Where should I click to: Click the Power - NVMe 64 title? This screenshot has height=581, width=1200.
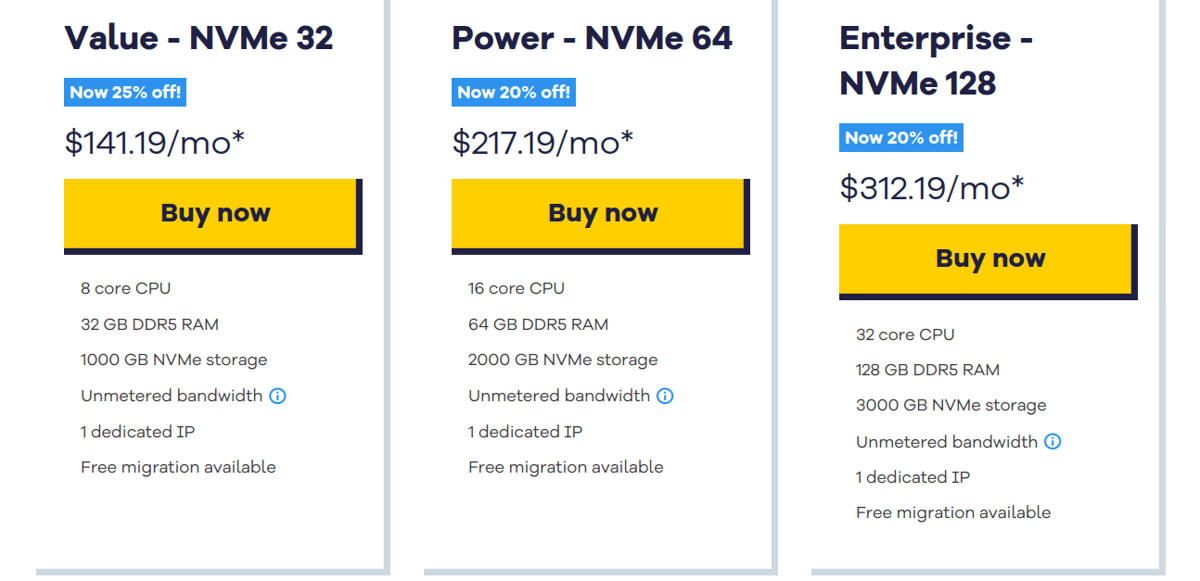coord(592,37)
